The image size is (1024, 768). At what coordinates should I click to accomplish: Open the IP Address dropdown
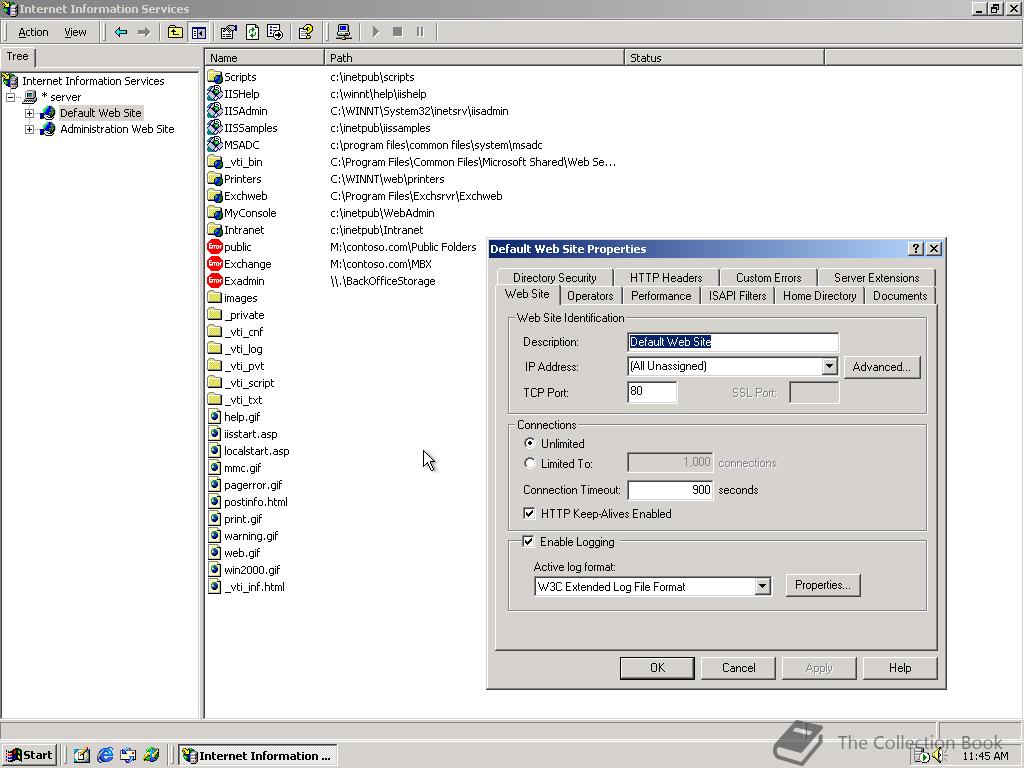click(829, 366)
